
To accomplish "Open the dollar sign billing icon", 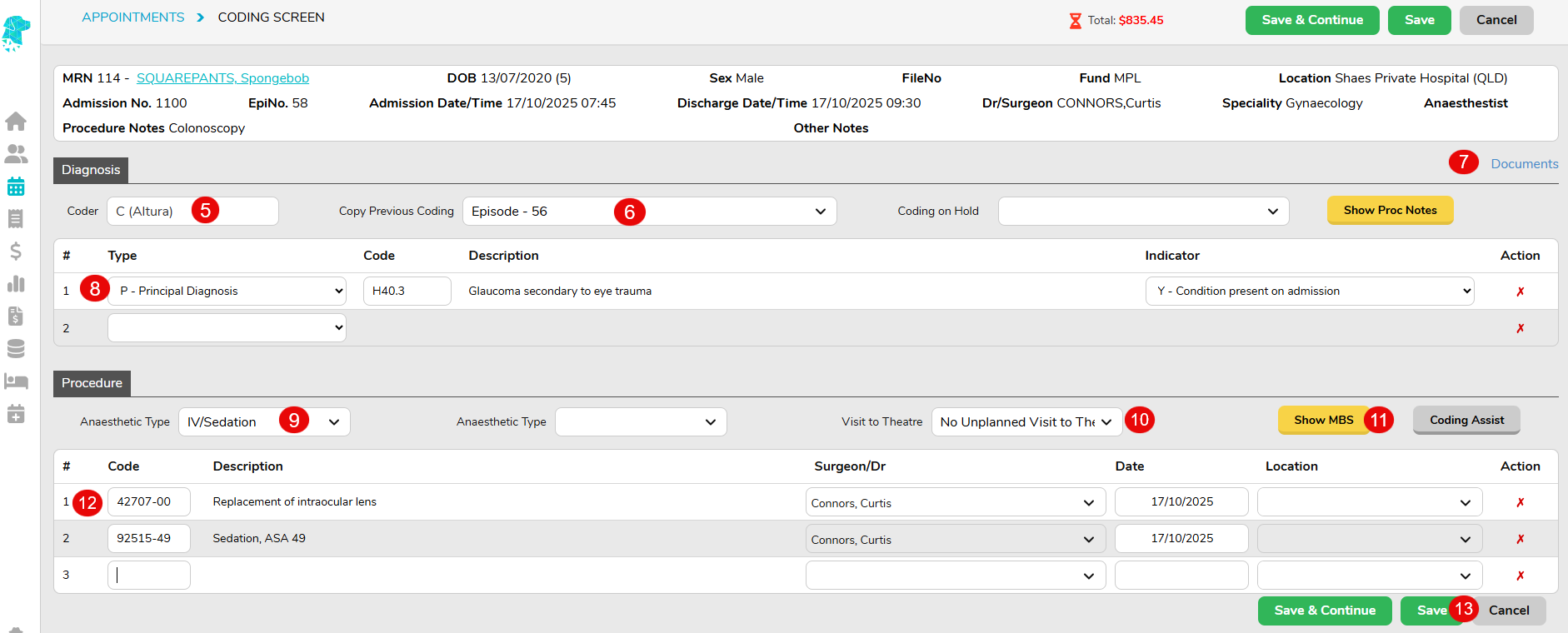I will point(16,252).
